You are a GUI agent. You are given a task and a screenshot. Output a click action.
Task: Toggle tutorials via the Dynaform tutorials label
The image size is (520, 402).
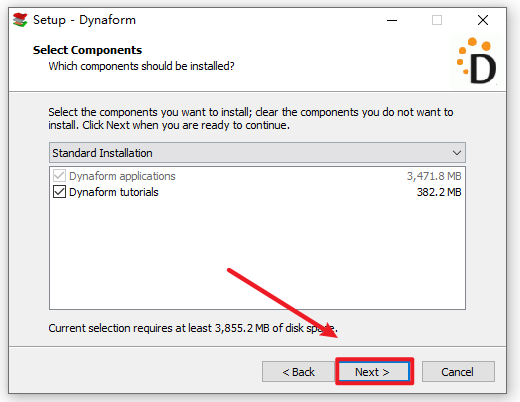[114, 192]
